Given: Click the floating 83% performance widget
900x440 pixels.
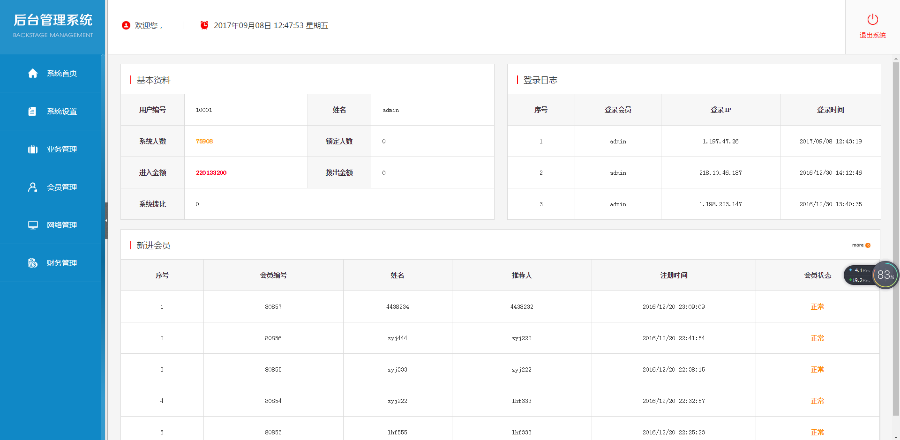Looking at the screenshot, I should coord(885,275).
